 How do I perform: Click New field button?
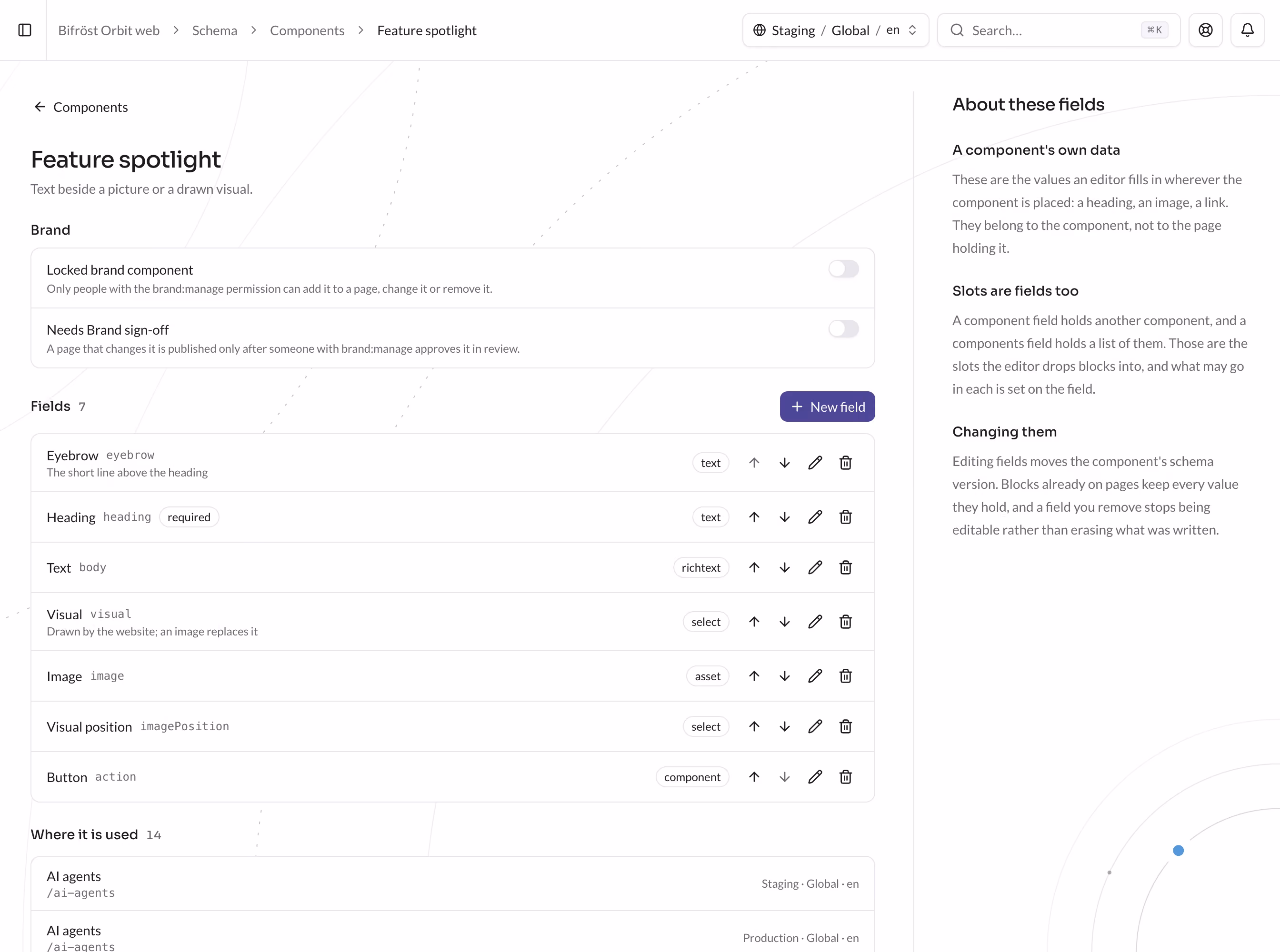(827, 407)
